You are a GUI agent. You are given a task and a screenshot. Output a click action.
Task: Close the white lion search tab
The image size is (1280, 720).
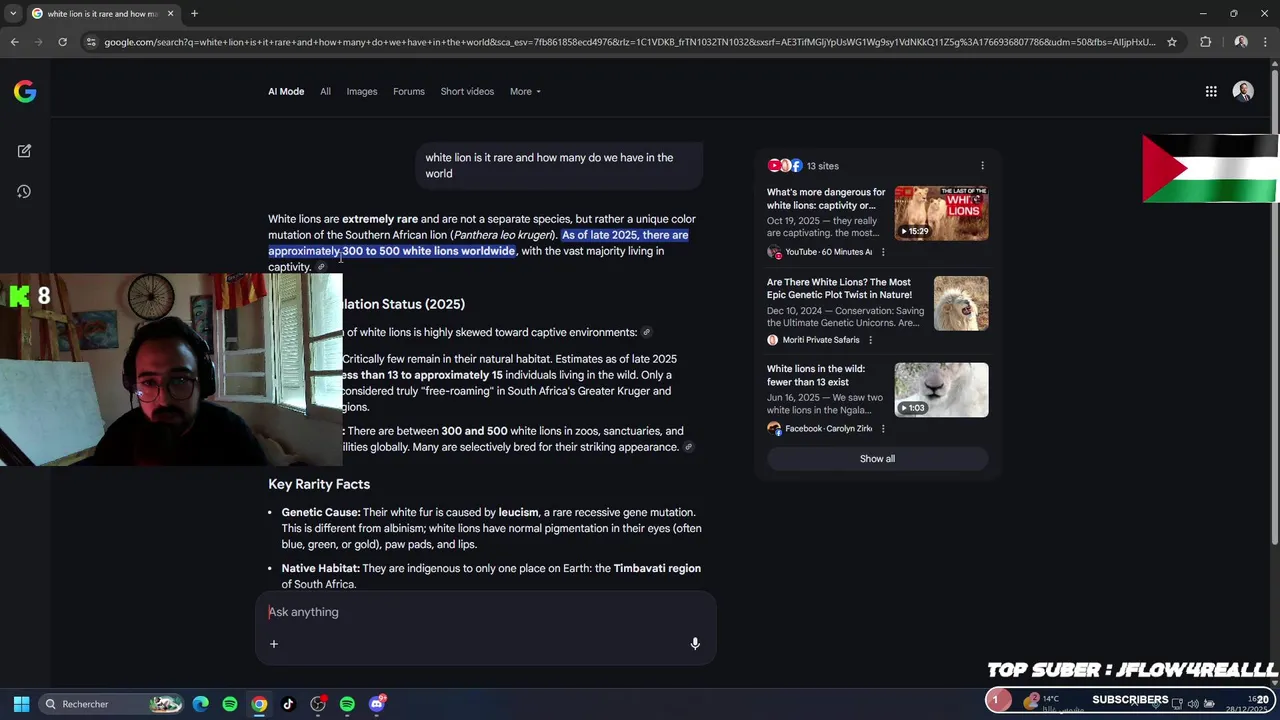click(x=170, y=14)
